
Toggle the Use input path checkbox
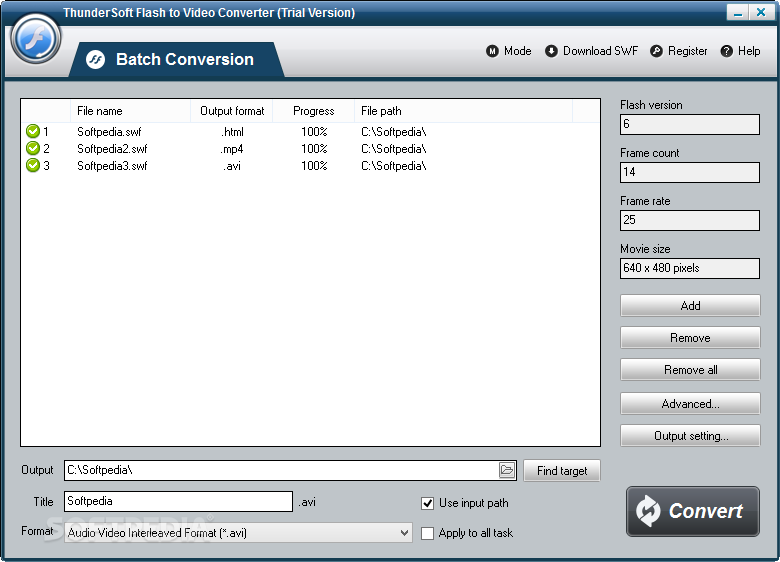[x=427, y=503]
